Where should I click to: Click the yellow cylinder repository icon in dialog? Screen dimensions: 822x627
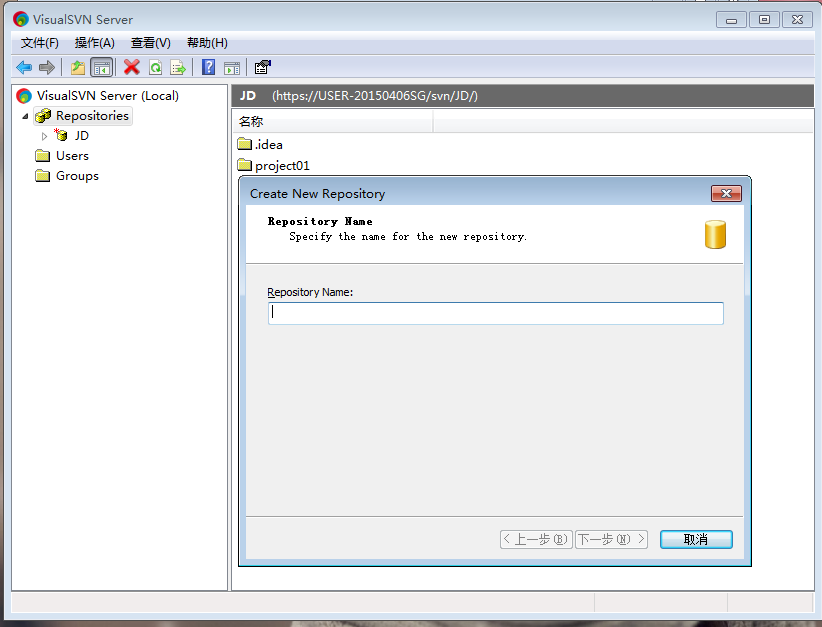coord(715,234)
